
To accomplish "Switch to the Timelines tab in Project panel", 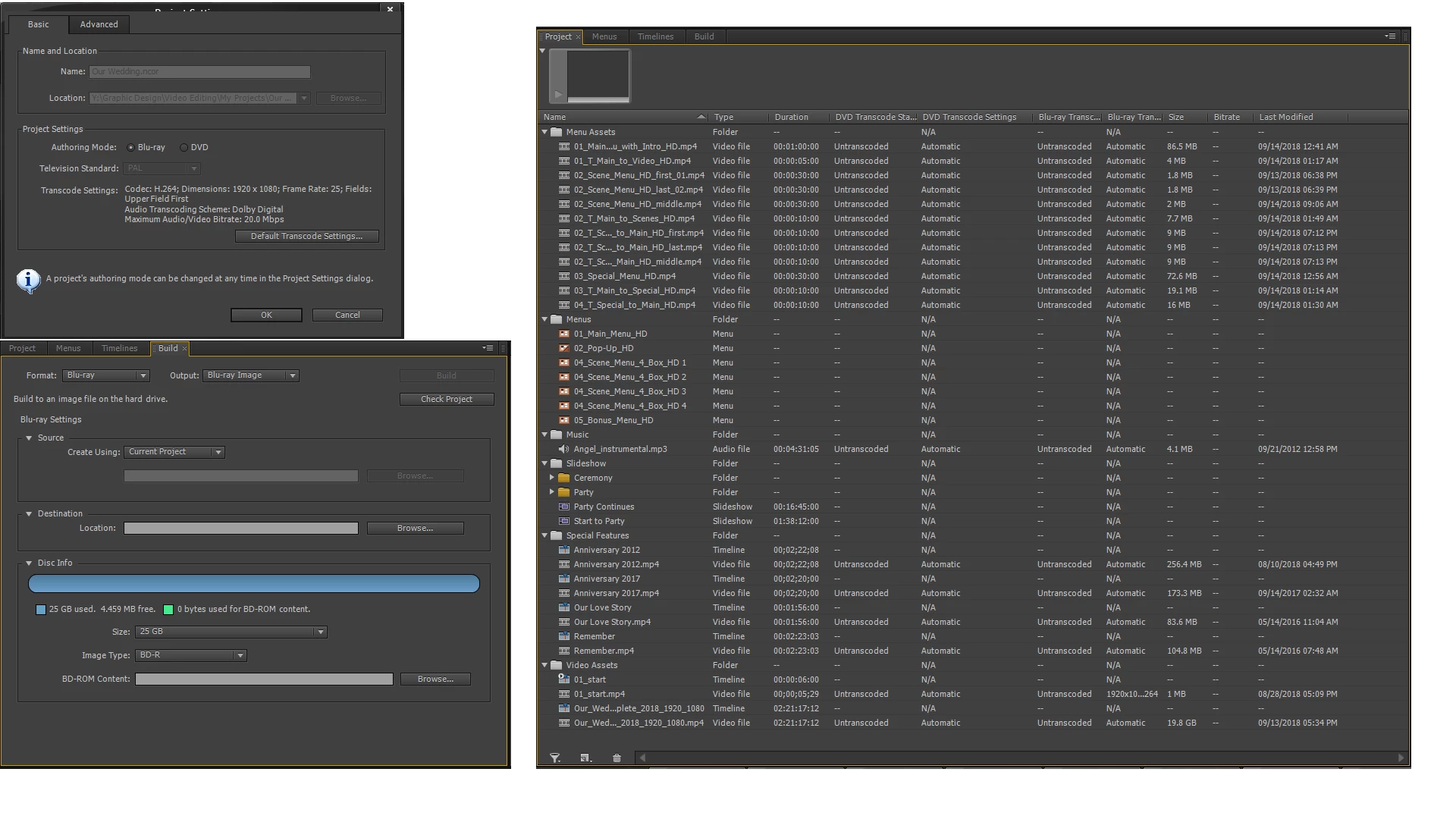I will coord(655,36).
